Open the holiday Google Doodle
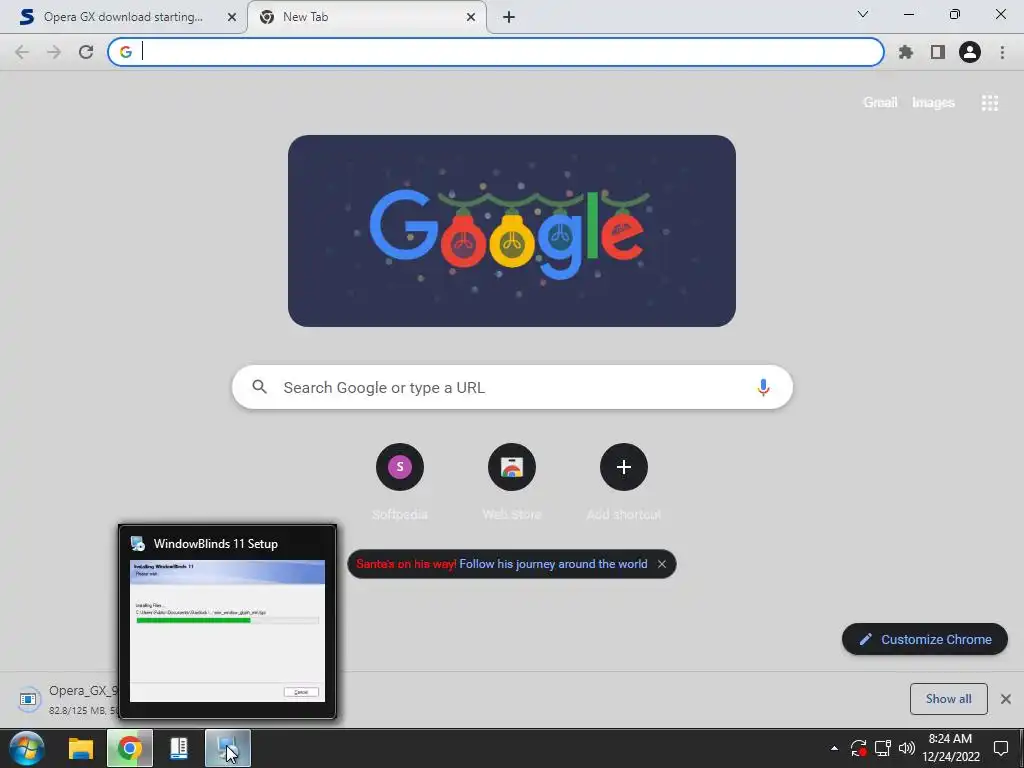The image size is (1024, 768). (x=511, y=231)
